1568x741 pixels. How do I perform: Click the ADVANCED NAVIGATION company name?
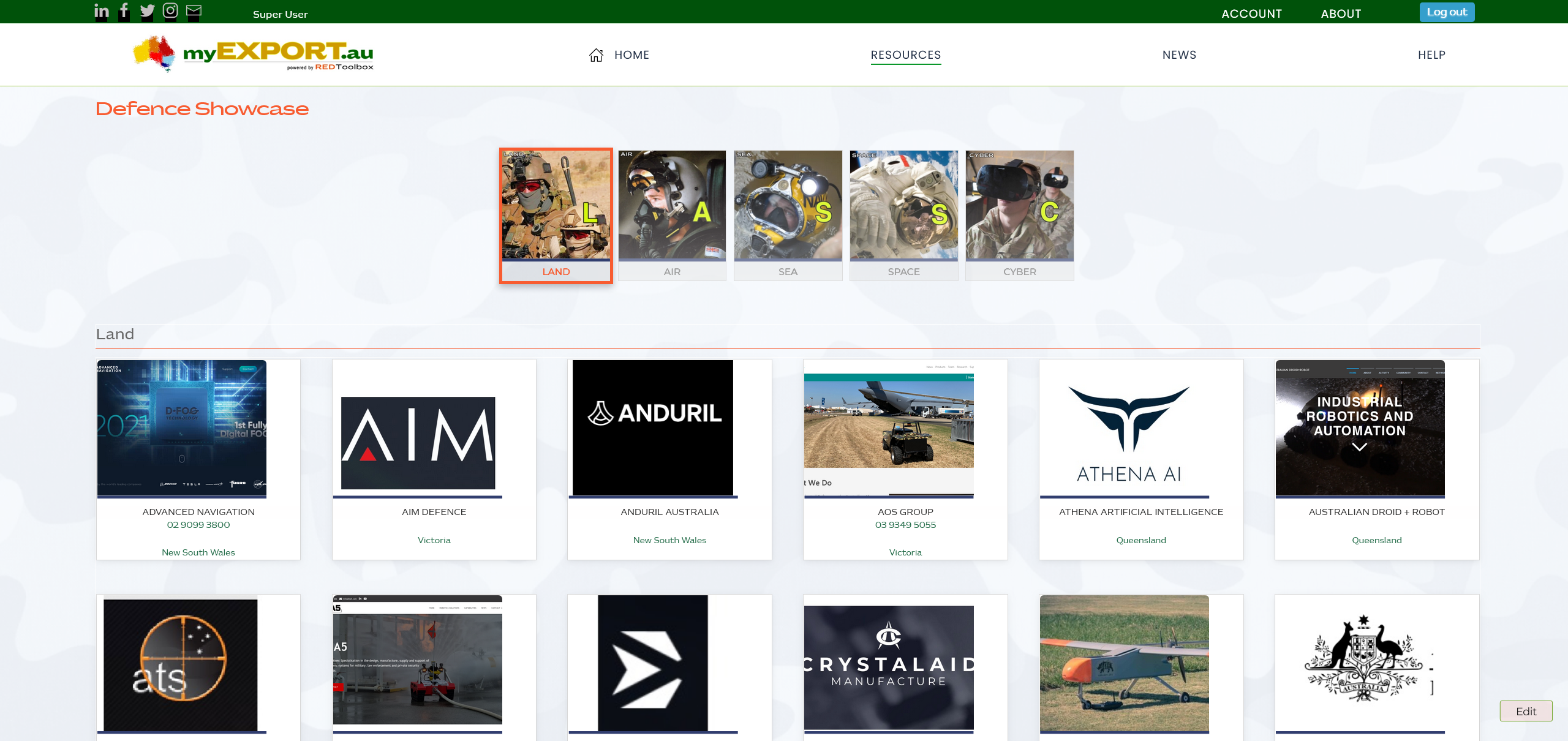tap(198, 512)
